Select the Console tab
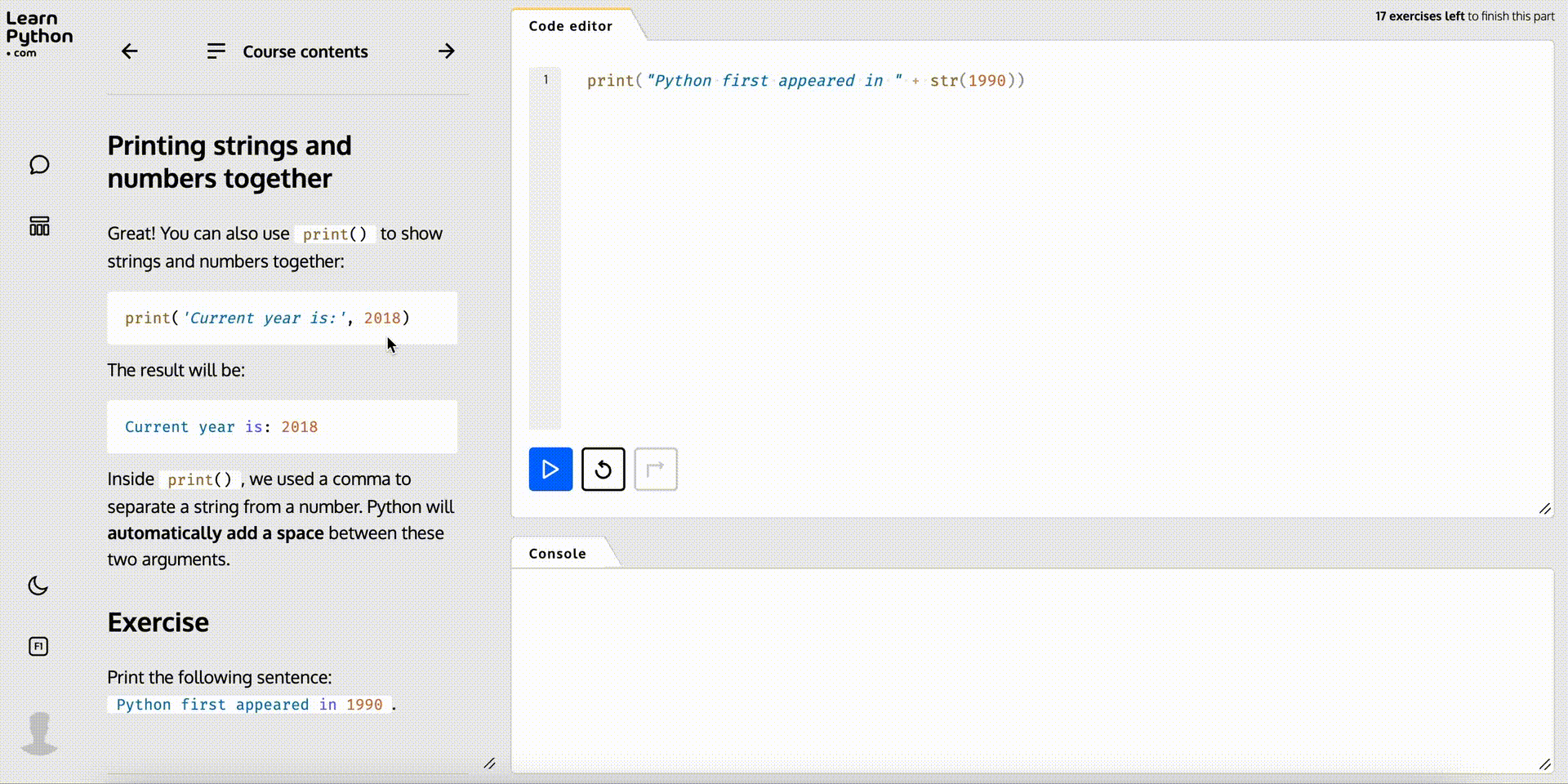This screenshot has height=784, width=1568. pyautogui.click(x=556, y=553)
